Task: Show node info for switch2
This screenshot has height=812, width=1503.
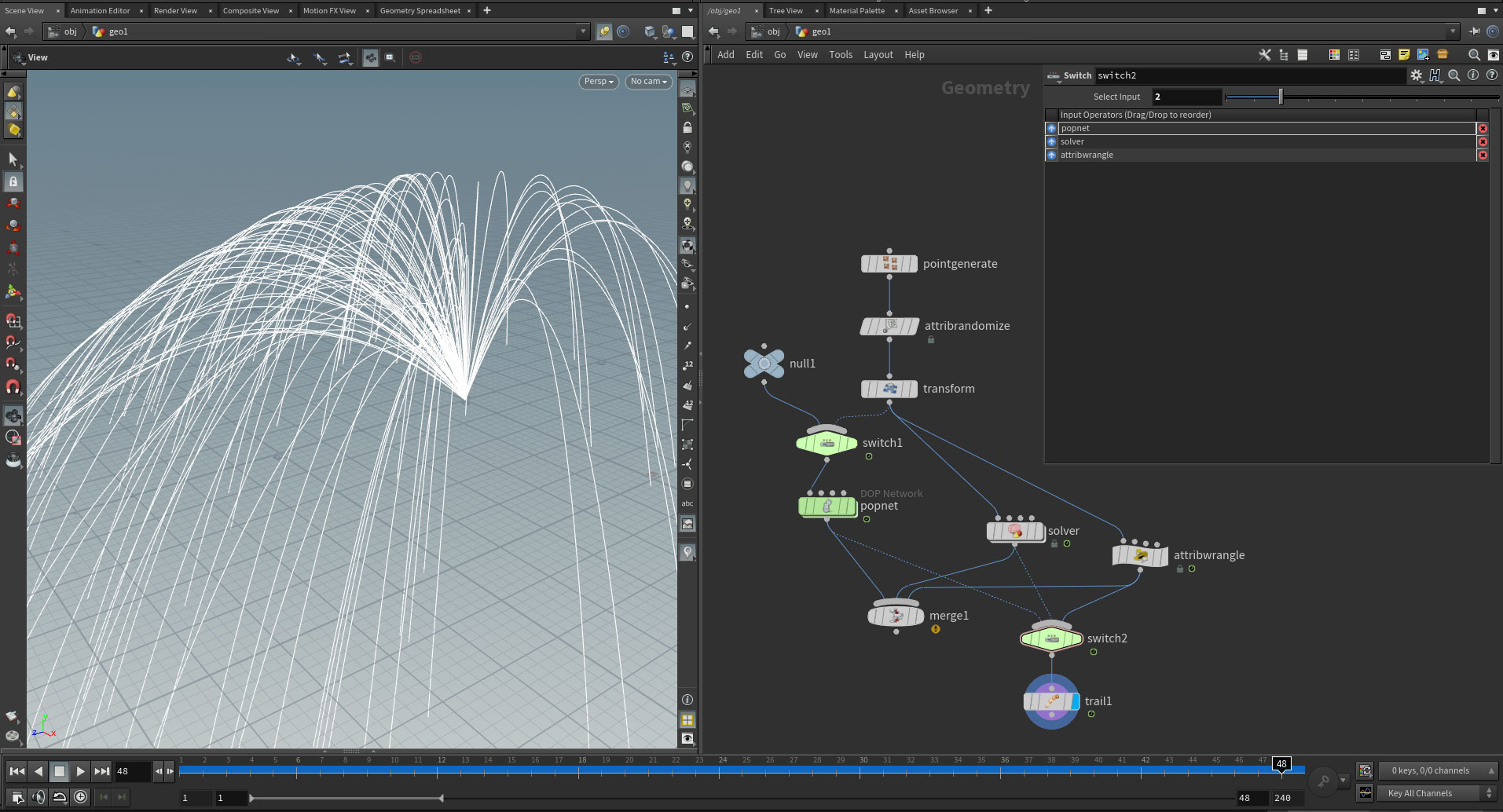Action: pos(1473,75)
